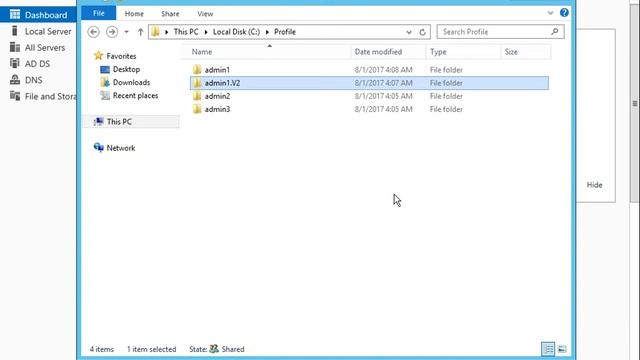Switch to Large icons view
The image size is (640, 360).
point(562,349)
